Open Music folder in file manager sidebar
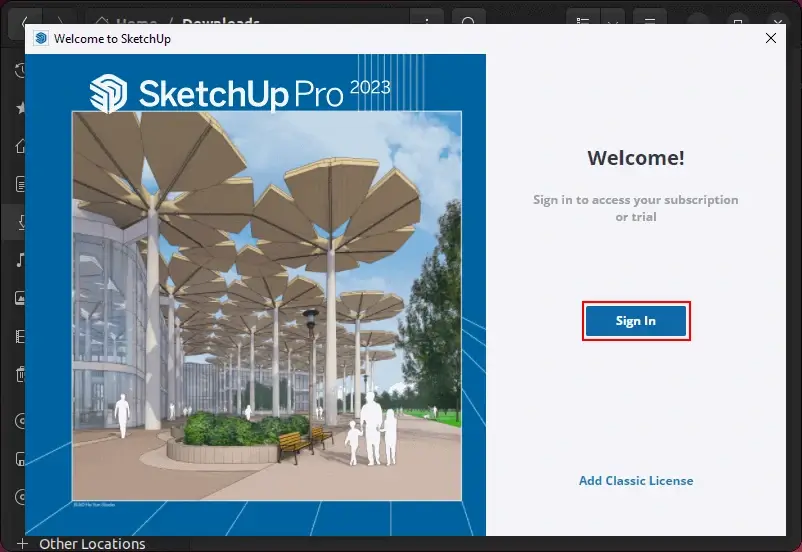This screenshot has height=552, width=802. tap(20, 260)
